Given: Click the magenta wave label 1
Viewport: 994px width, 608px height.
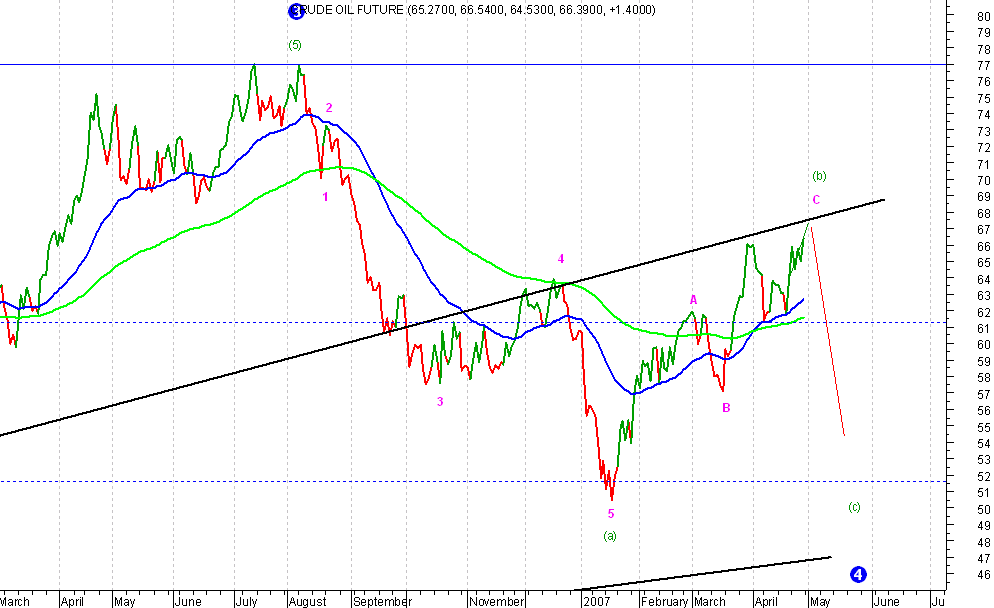Looking at the screenshot, I should point(325,197).
